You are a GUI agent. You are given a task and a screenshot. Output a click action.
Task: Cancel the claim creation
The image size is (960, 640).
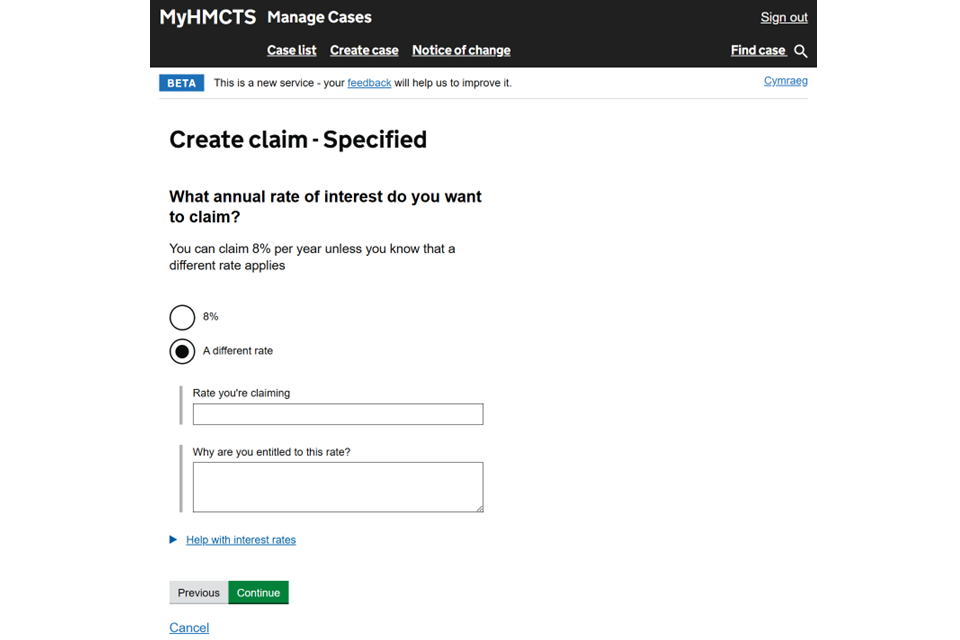click(x=189, y=628)
